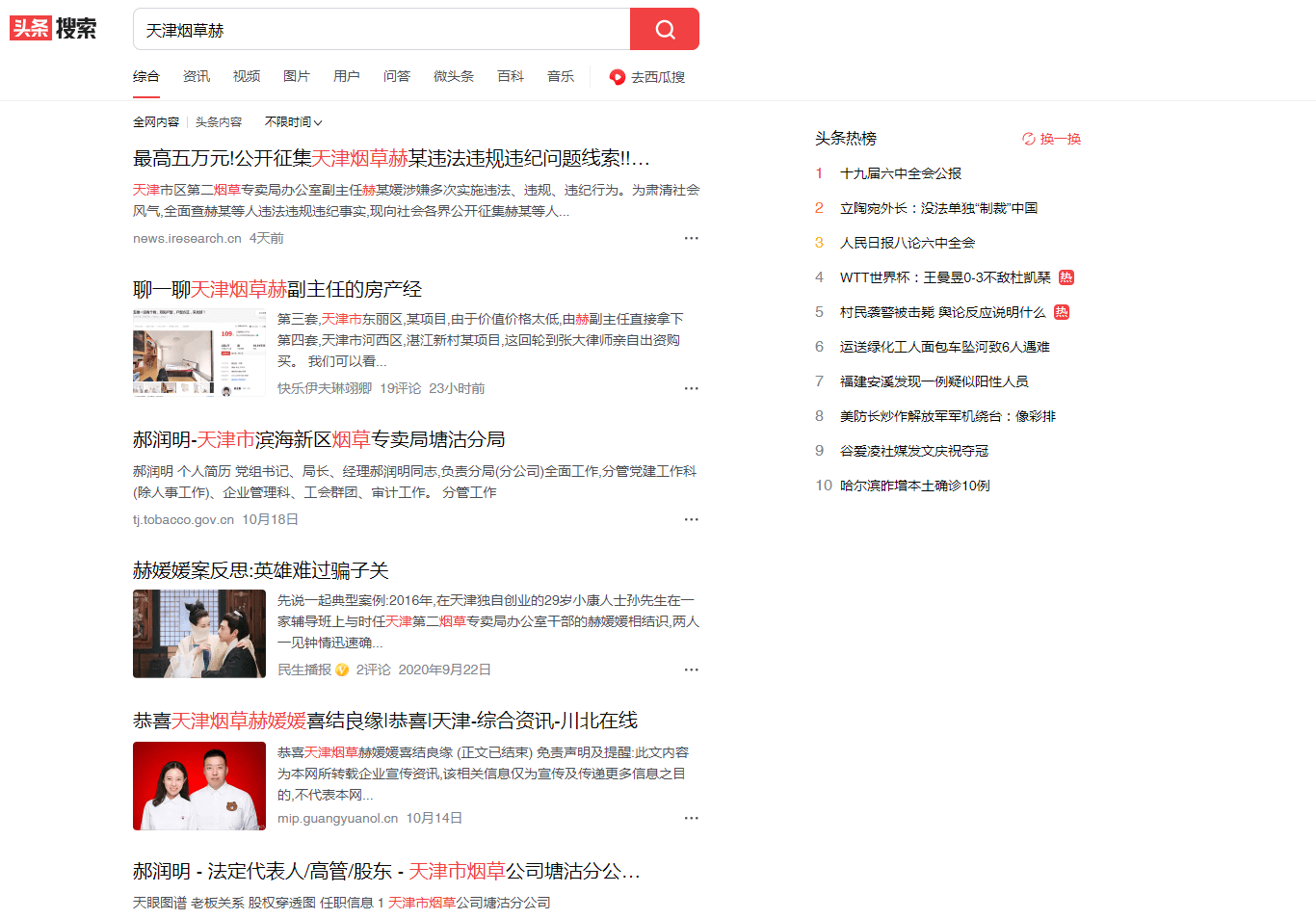Open result 最高五万元!公开征集天津烟草赫某
The image size is (1316, 919).
(391, 158)
